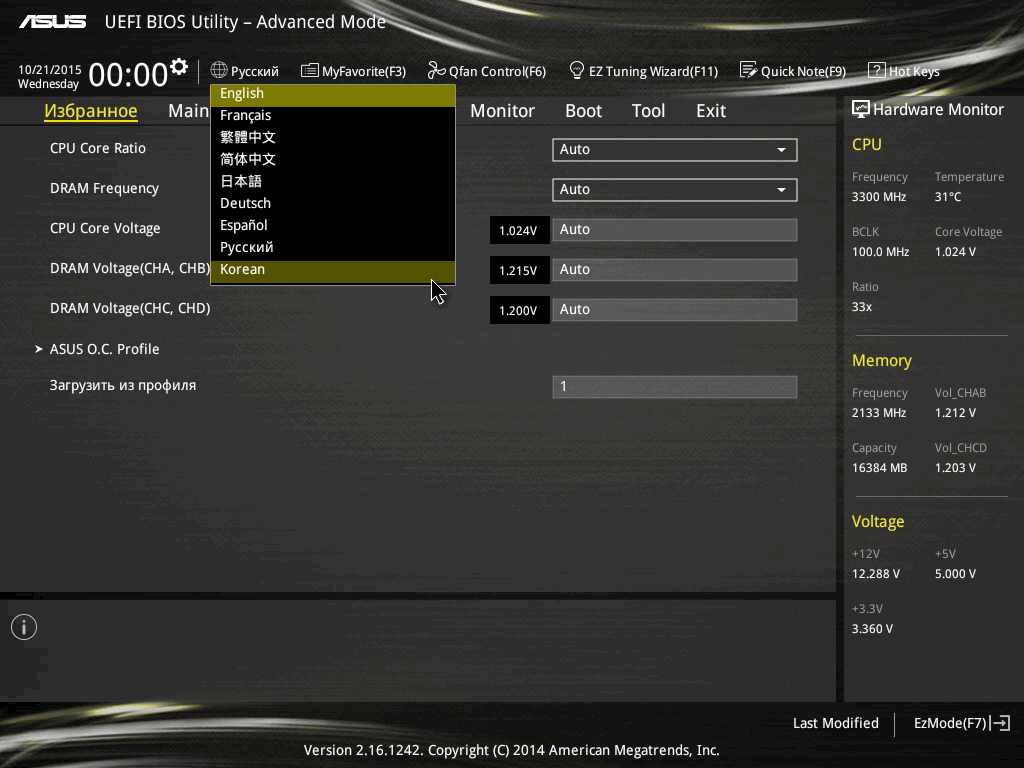Click the EzMode exit arrow icon
This screenshot has width=1024, height=768.
(x=1000, y=723)
